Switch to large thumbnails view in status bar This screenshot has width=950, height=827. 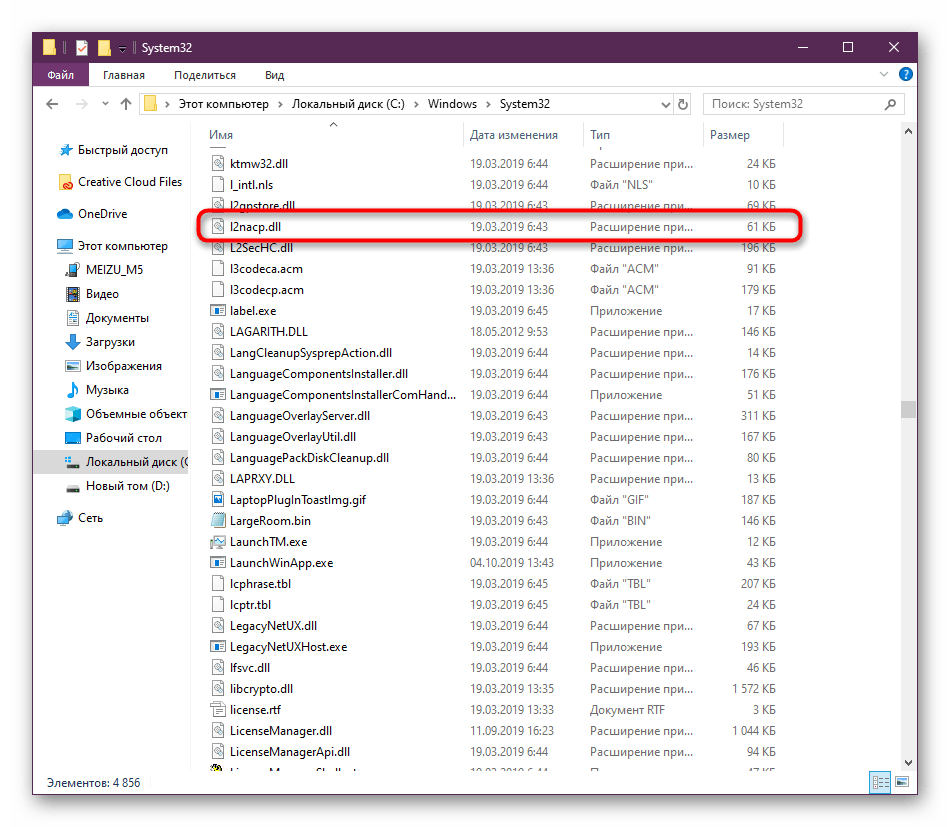pos(902,782)
